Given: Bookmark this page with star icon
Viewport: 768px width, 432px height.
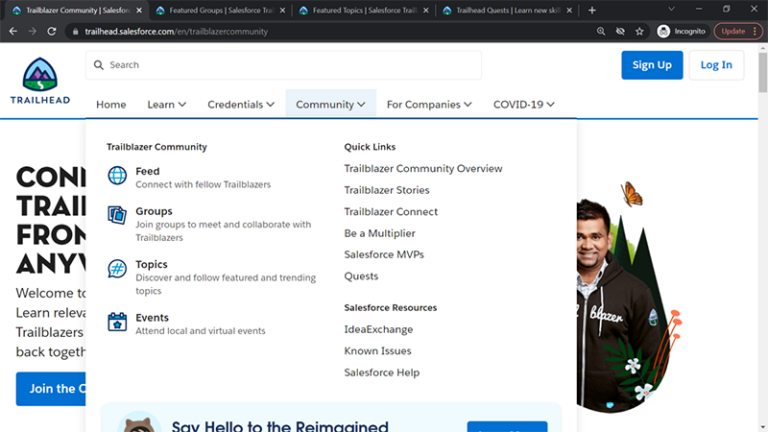Looking at the screenshot, I should [x=639, y=31].
